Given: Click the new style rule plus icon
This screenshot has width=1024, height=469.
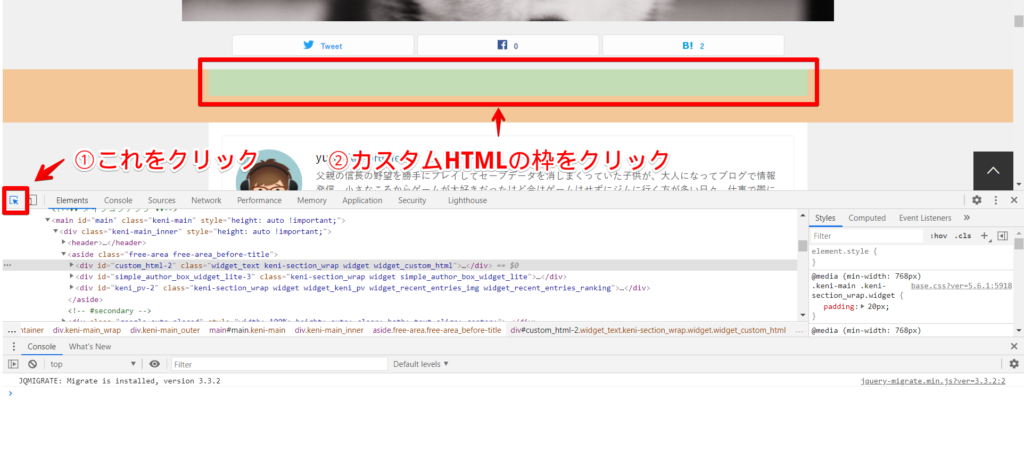Looking at the screenshot, I should (984, 236).
